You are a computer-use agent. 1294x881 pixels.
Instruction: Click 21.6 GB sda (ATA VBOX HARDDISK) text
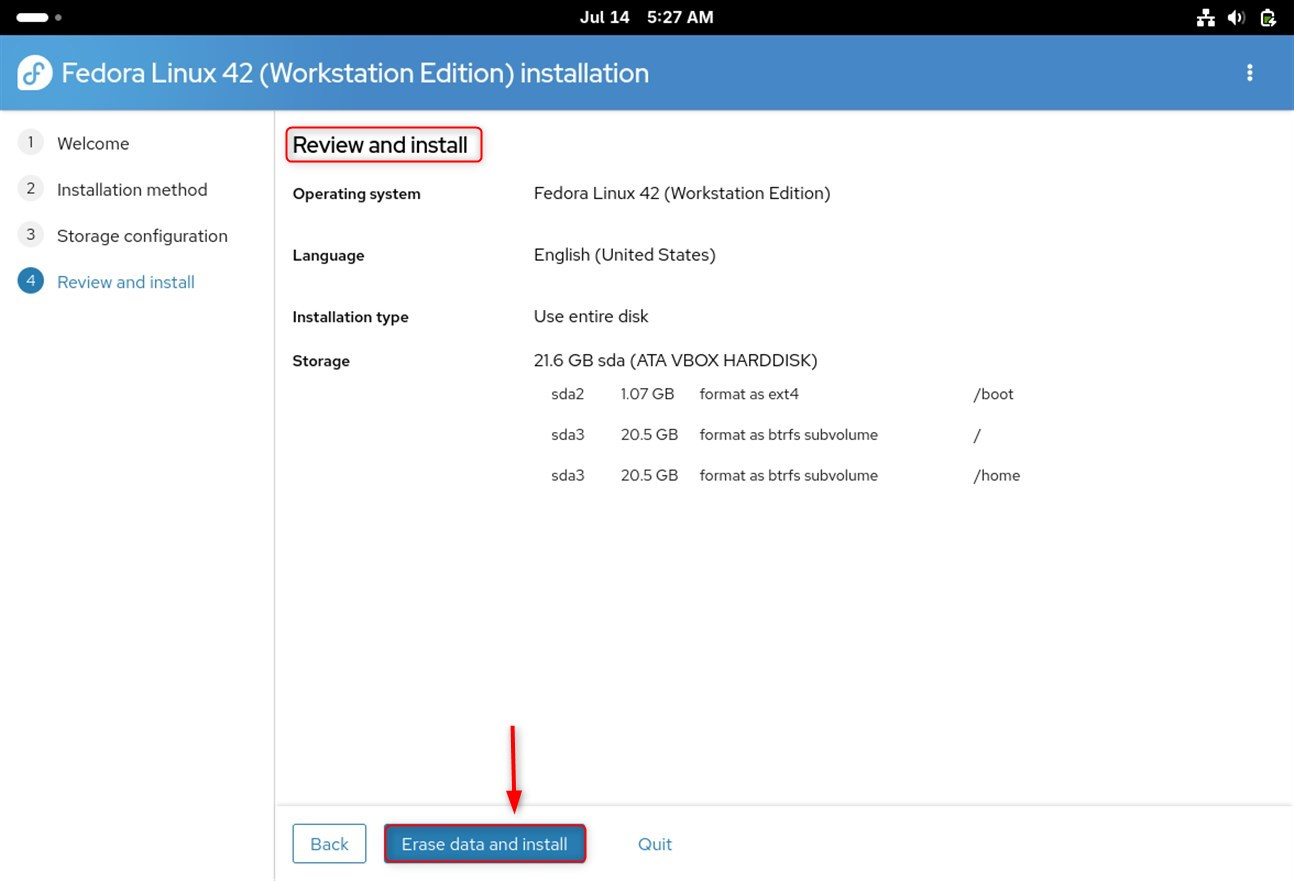[676, 360]
